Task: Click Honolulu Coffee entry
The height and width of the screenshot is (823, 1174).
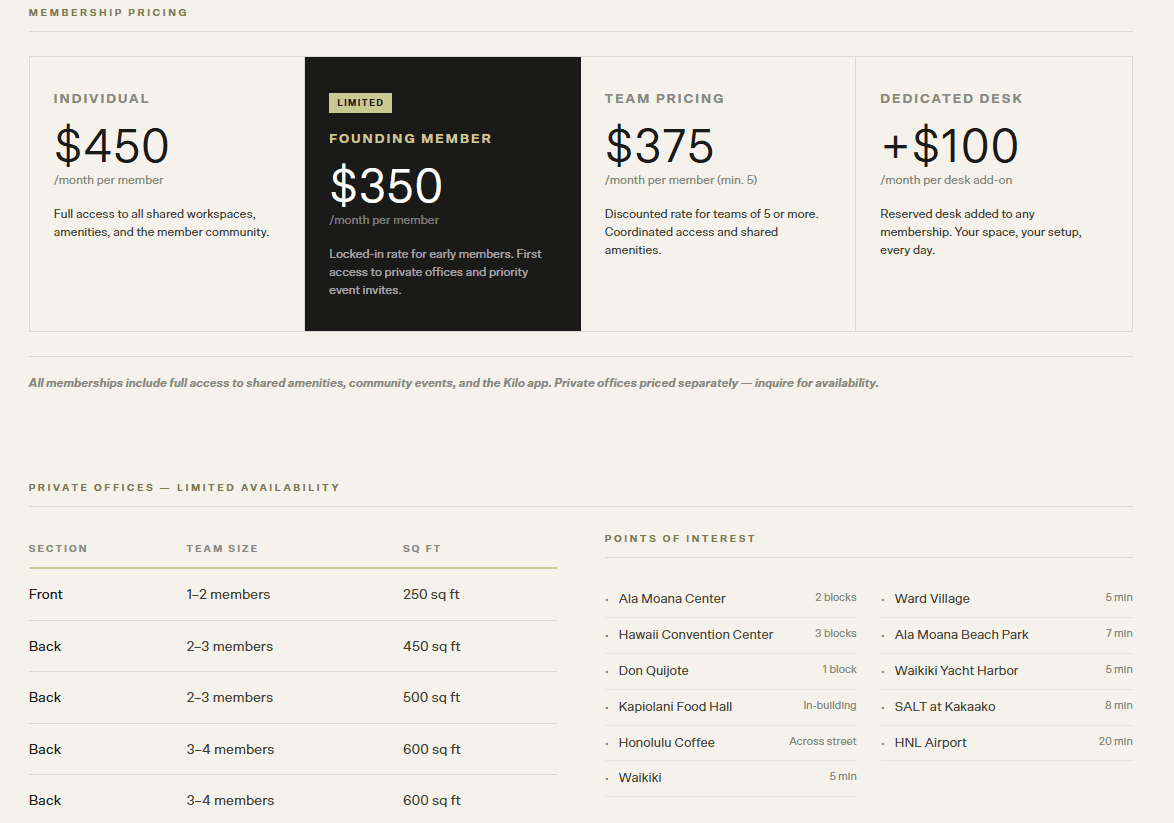Action: (x=731, y=742)
